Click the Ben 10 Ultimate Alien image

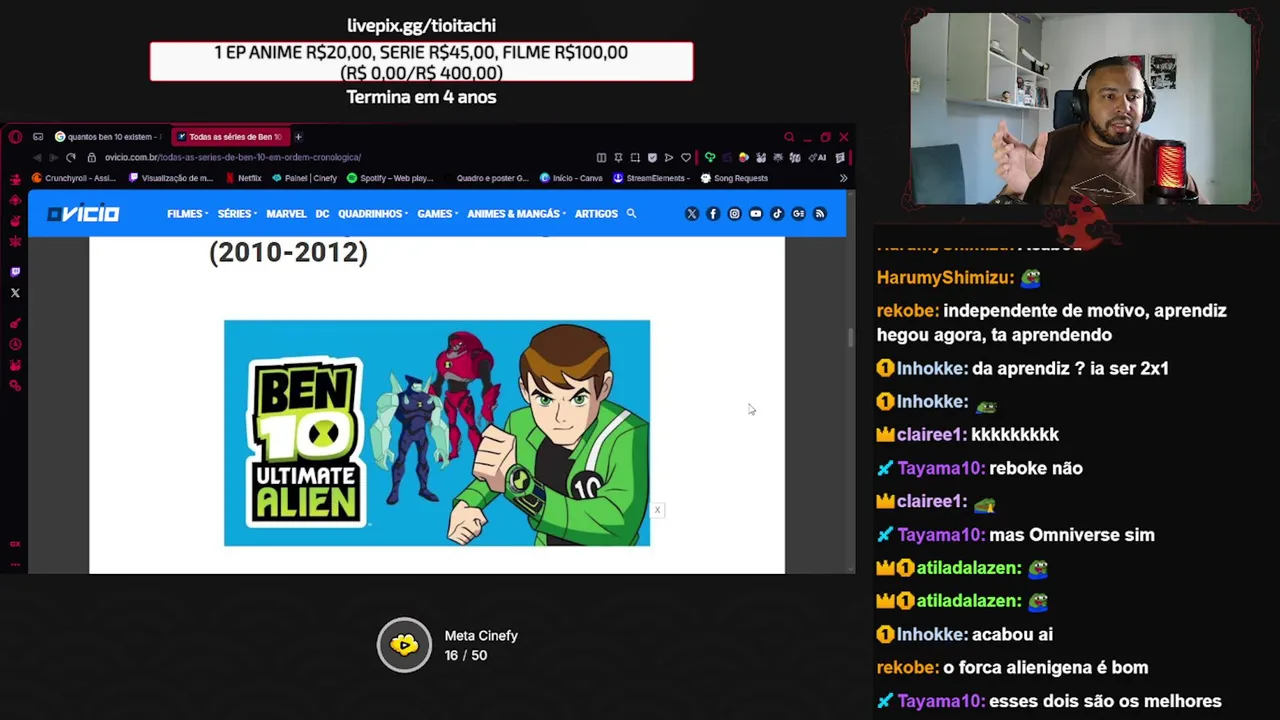coord(437,433)
